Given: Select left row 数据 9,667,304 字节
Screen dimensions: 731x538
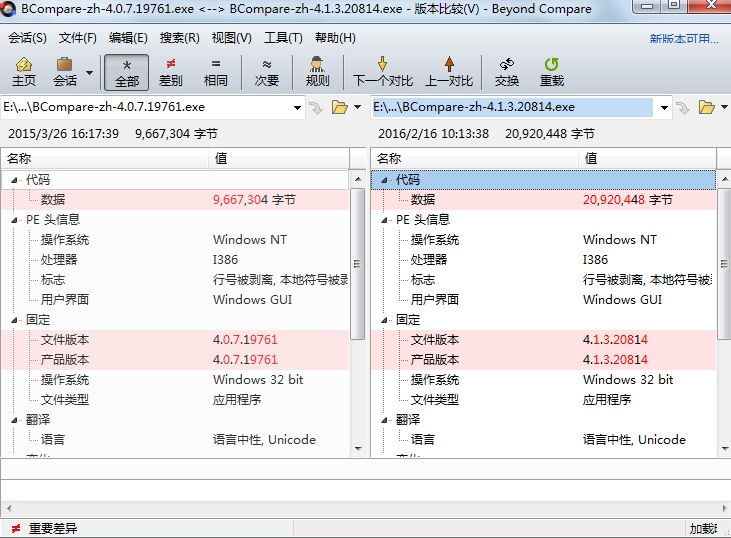Looking at the screenshot, I should [175, 200].
